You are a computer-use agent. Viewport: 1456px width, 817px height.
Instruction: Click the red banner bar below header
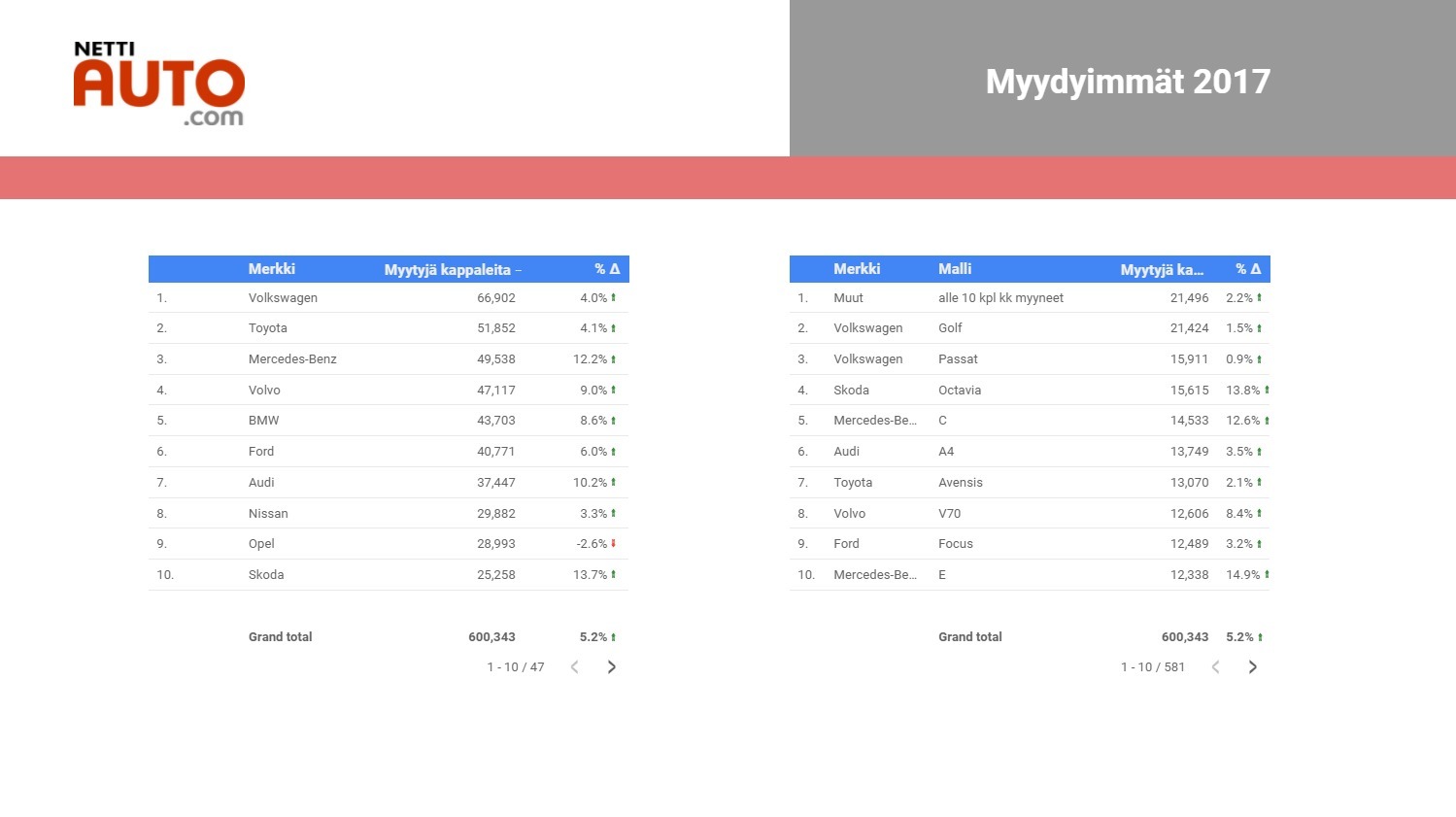click(728, 178)
